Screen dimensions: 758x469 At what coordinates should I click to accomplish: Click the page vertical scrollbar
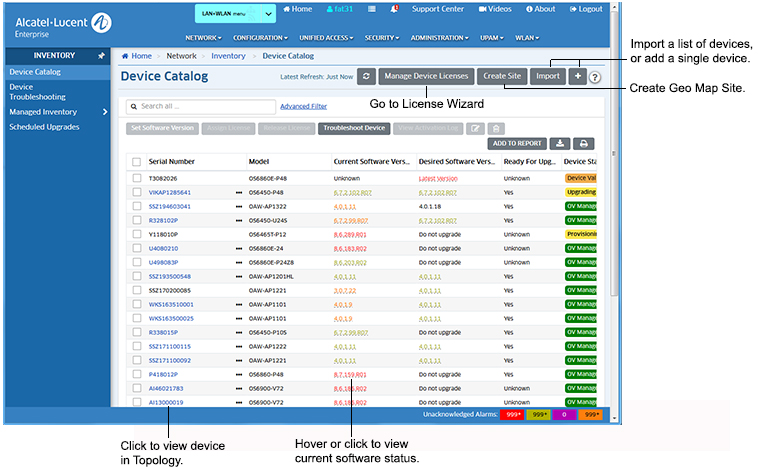click(614, 155)
